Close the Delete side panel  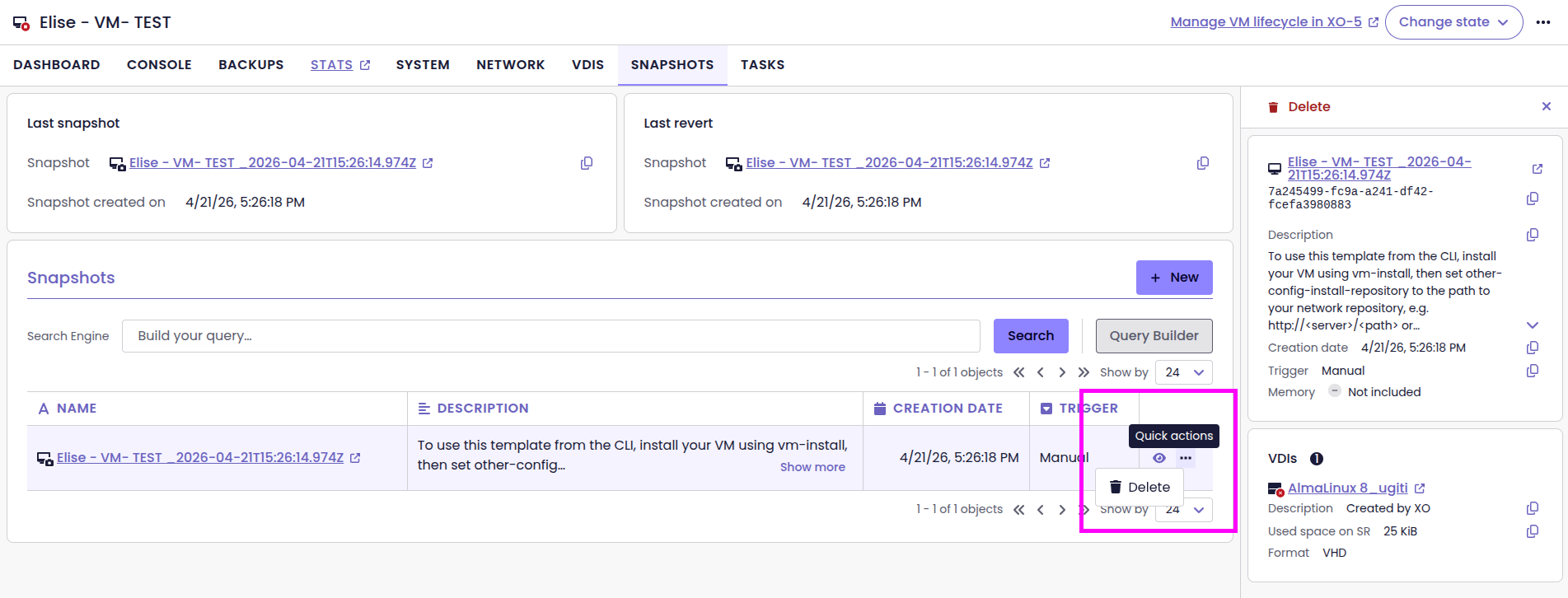click(x=1546, y=106)
